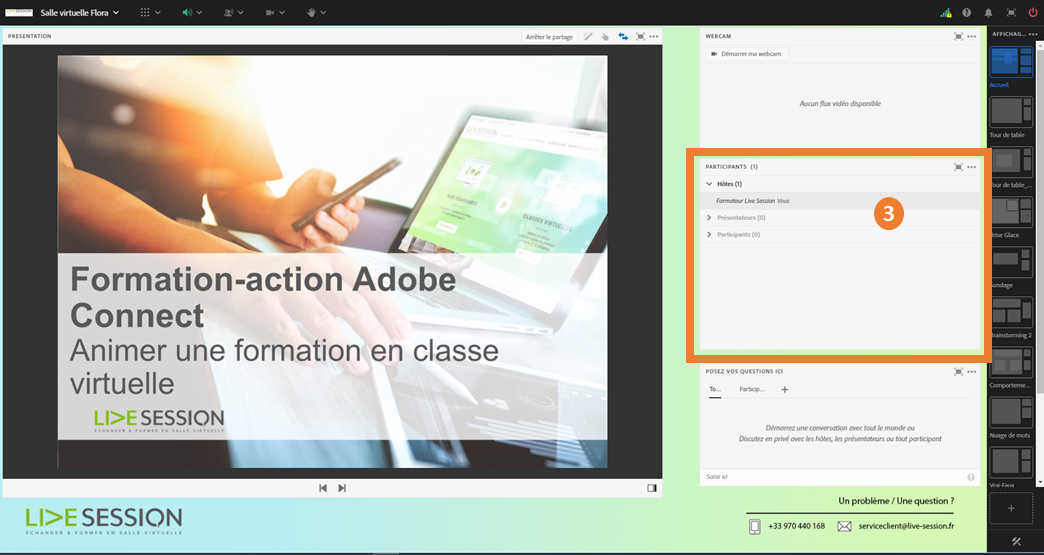
Task: Select the Brise Glace layout thumbnail
Action: click(x=1011, y=212)
